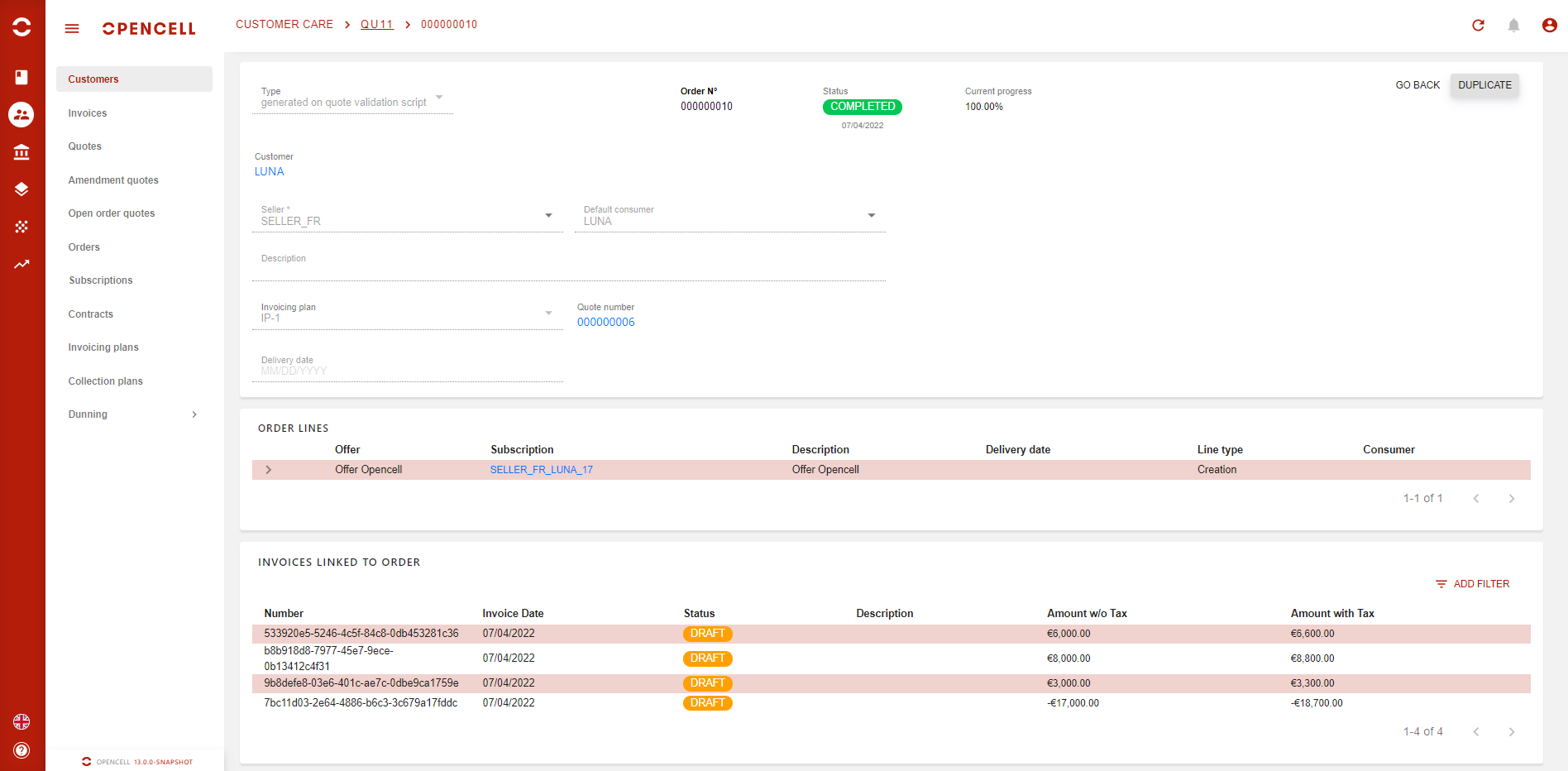The height and width of the screenshot is (771, 1568).
Task: Open the help question mark icon
Action: (x=22, y=750)
